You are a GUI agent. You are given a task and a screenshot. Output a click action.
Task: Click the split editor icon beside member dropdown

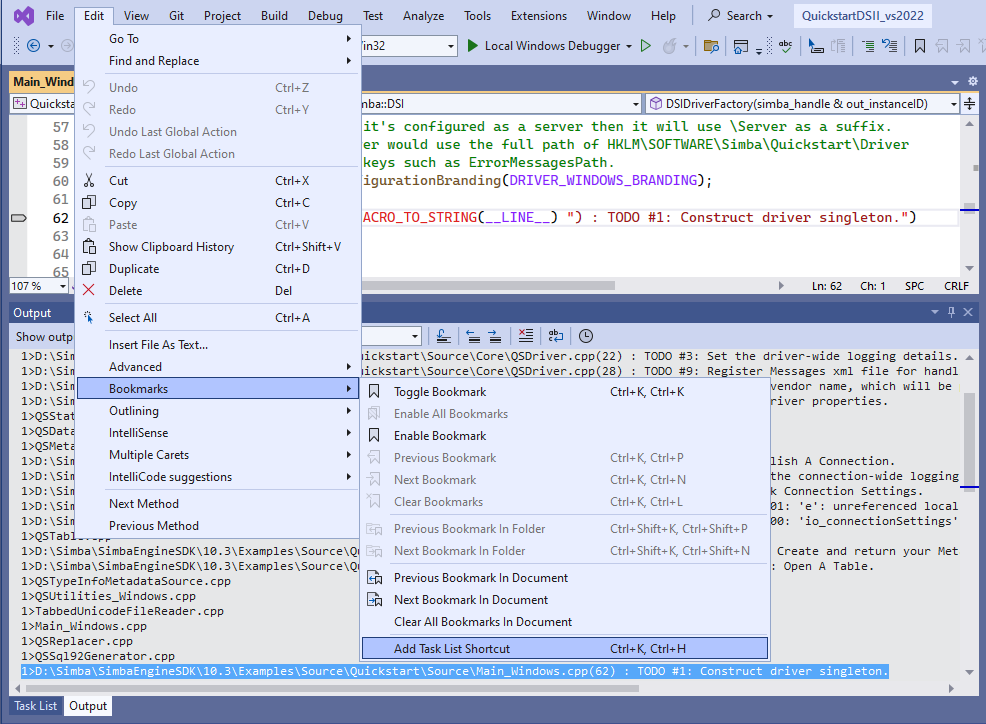pos(970,104)
